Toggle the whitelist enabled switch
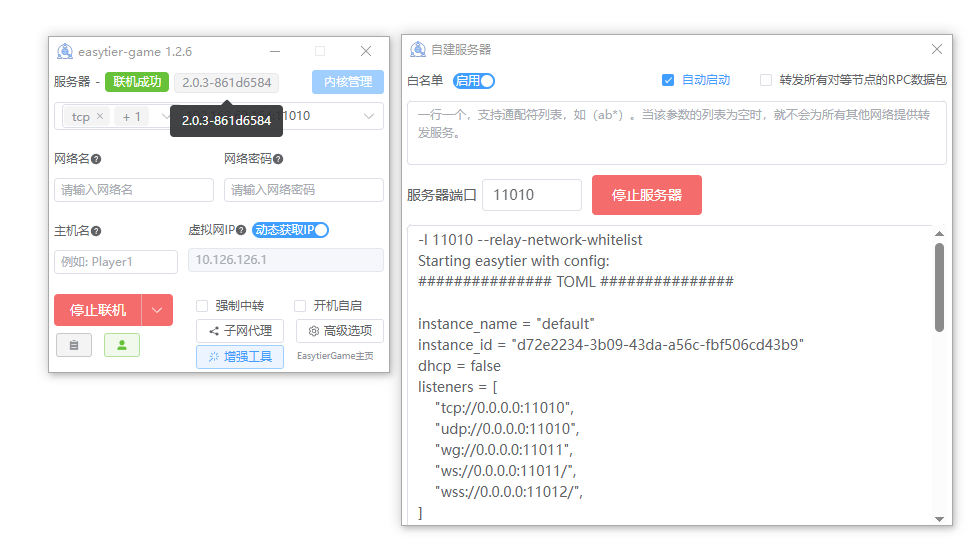The width and height of the screenshot is (973, 547). pos(473,81)
